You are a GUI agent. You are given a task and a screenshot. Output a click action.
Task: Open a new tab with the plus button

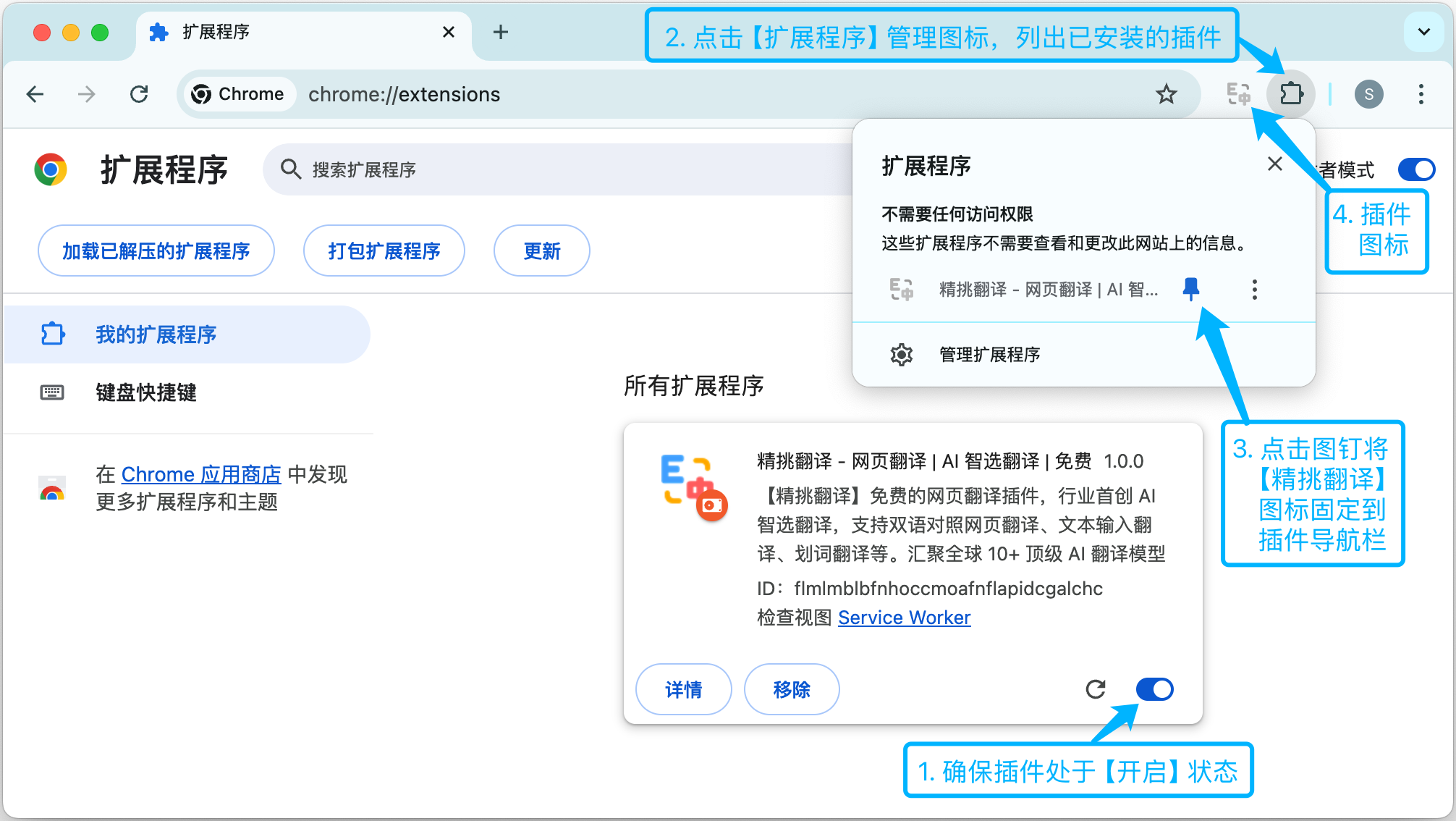coord(500,32)
